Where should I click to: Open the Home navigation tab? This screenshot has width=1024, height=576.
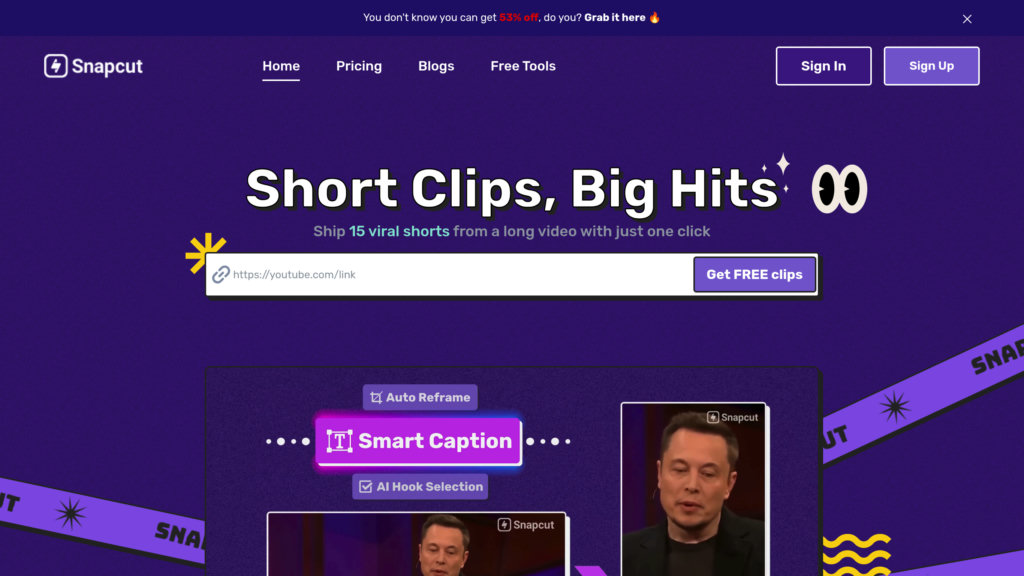281,66
